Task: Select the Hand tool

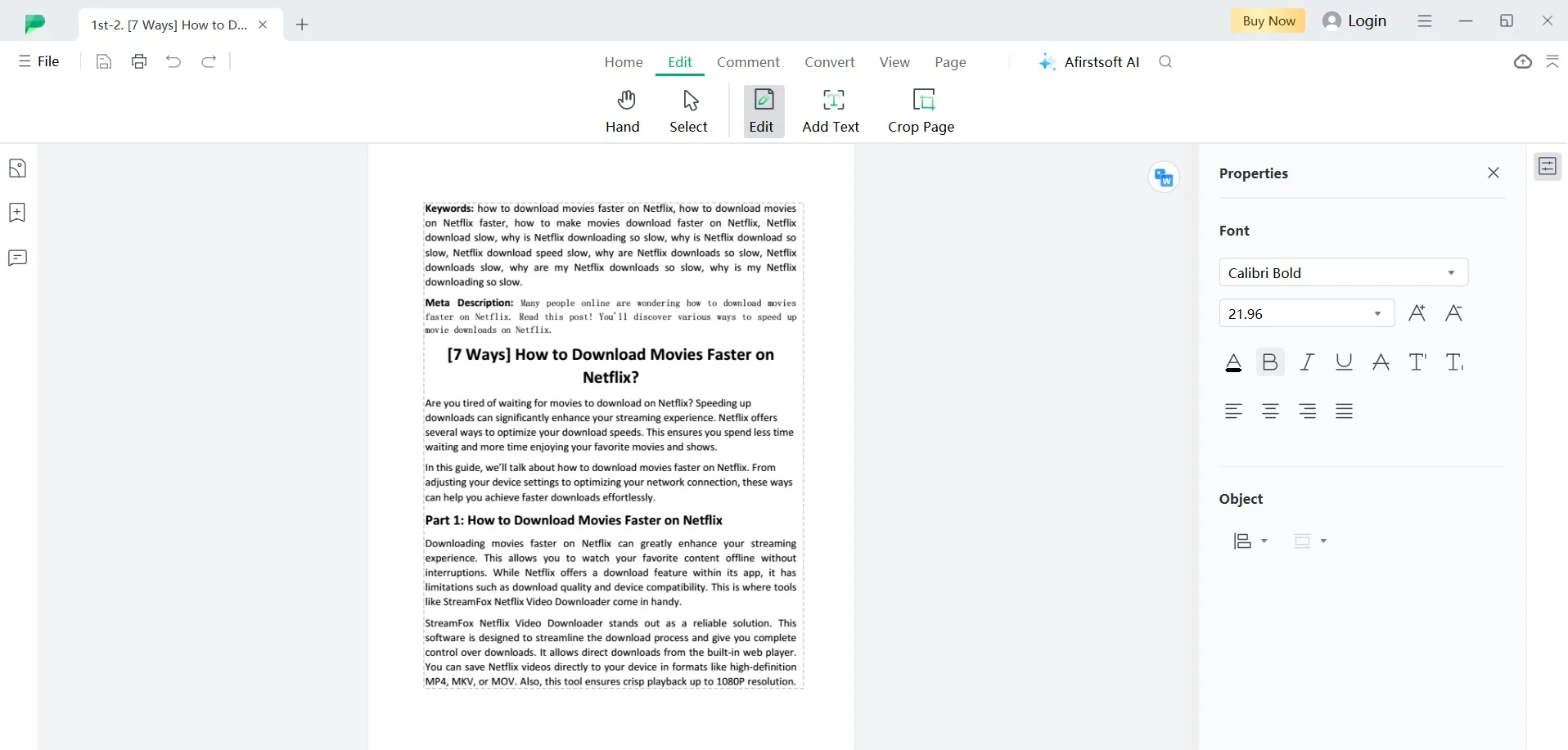Action: coord(623,111)
